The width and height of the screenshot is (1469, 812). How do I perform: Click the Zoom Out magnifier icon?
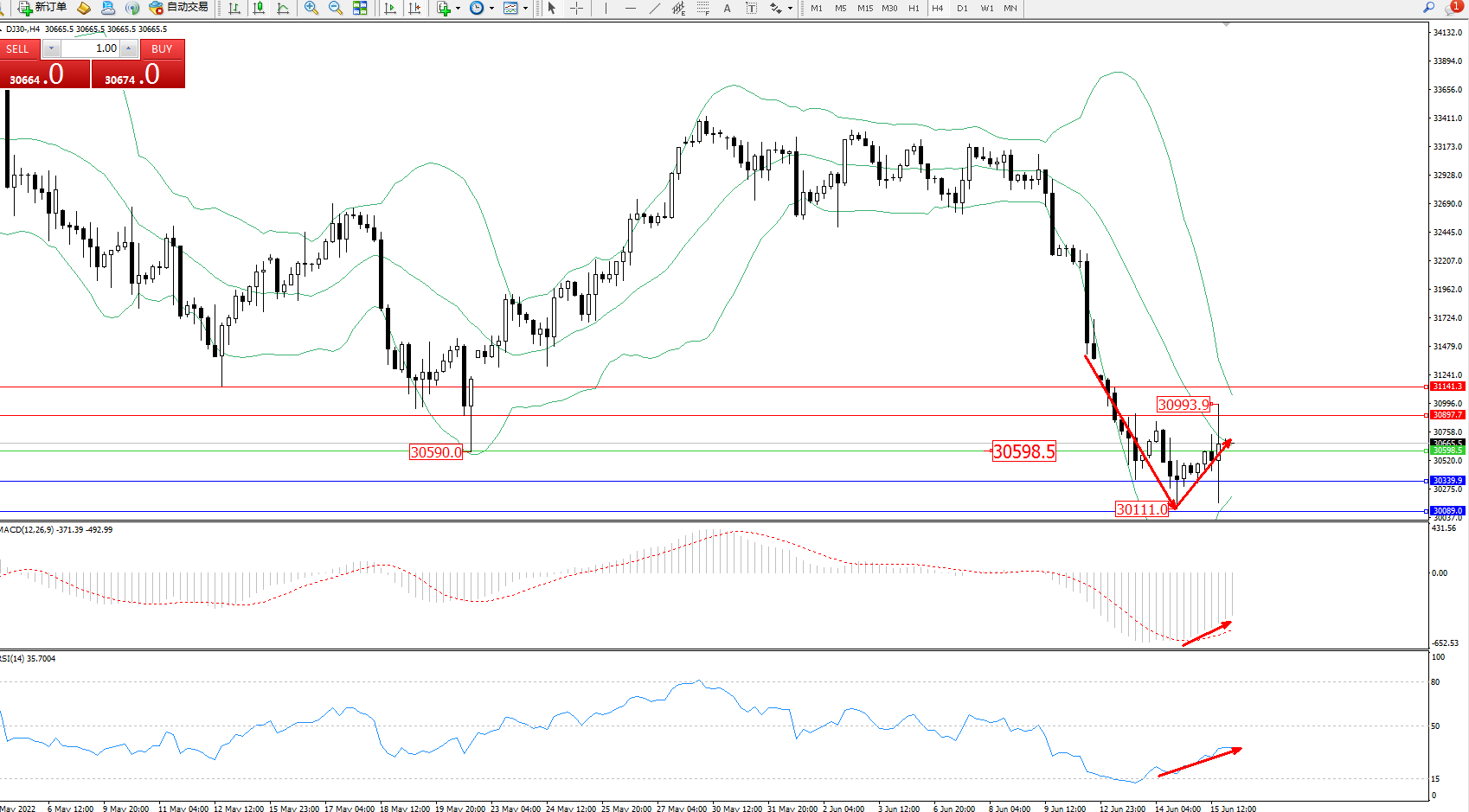pyautogui.click(x=336, y=8)
